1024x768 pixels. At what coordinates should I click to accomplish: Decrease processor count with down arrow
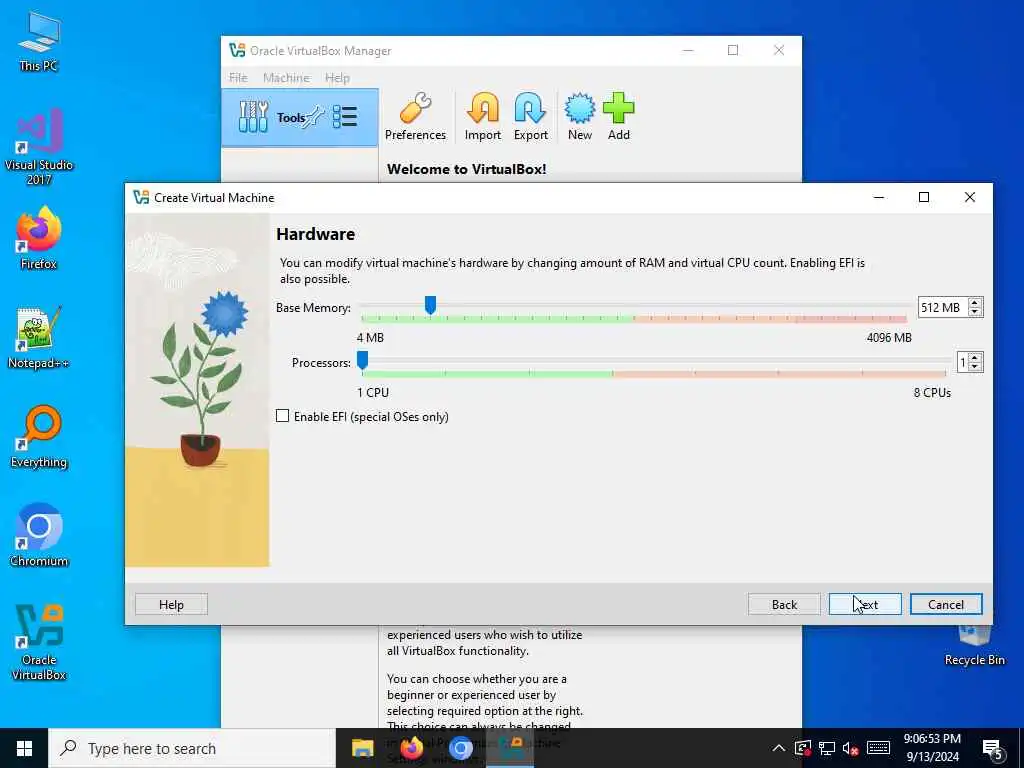[x=975, y=367]
